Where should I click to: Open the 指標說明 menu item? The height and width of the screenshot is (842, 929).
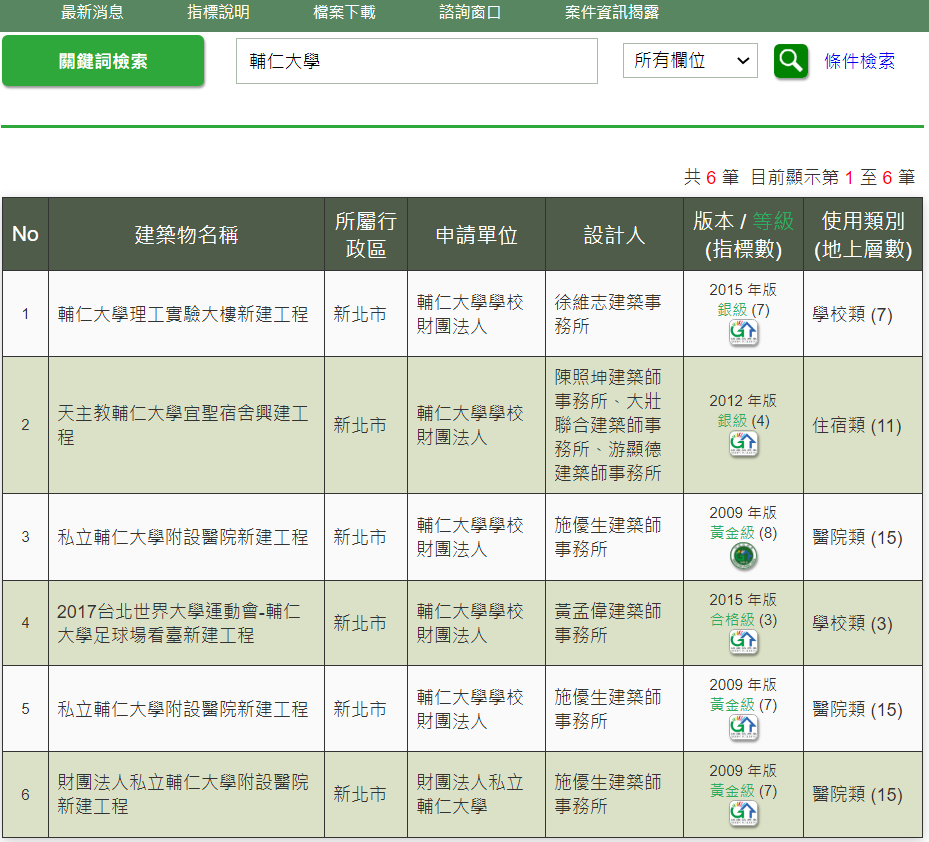[x=218, y=12]
